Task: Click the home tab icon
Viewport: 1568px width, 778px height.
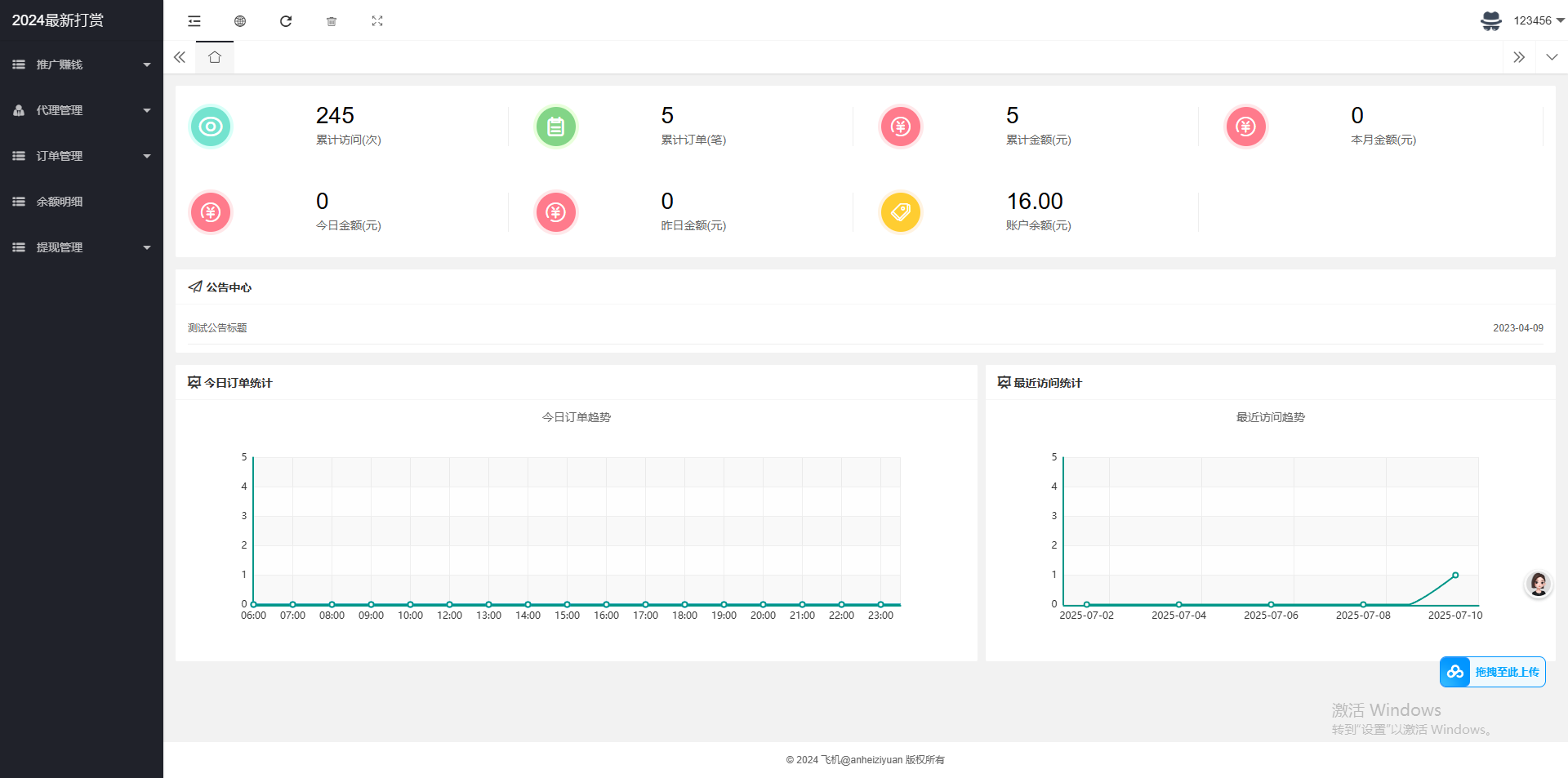Action: [215, 57]
